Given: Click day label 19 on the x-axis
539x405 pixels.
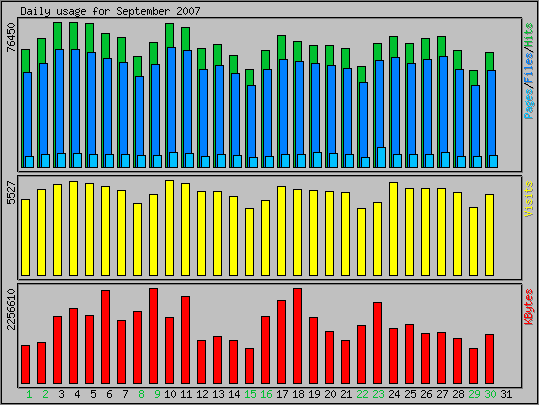Looking at the screenshot, I should click(x=314, y=394).
